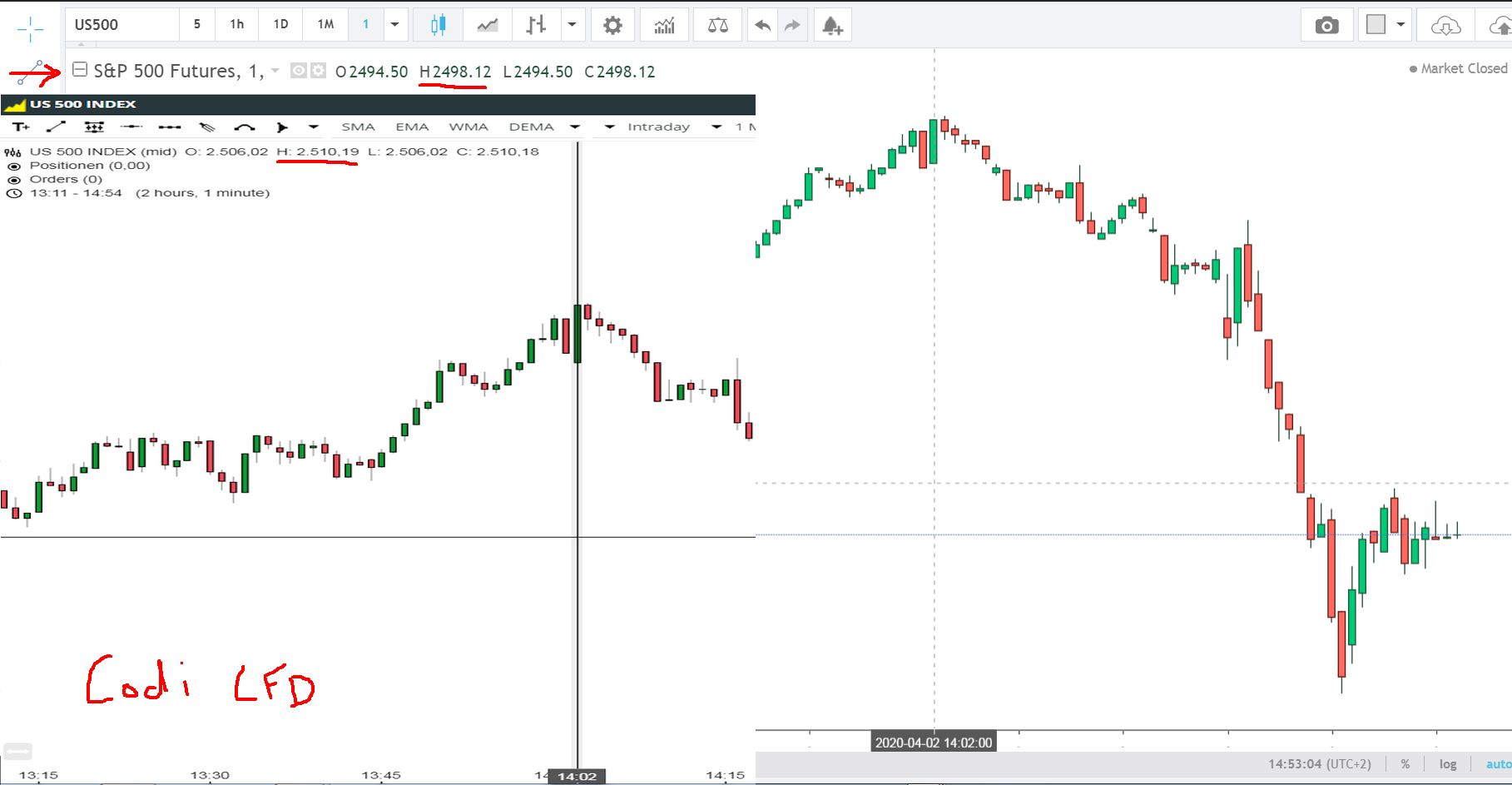This screenshot has width=1512, height=785.
Task: Open the interval dropdown next to 1
Action: click(x=395, y=25)
